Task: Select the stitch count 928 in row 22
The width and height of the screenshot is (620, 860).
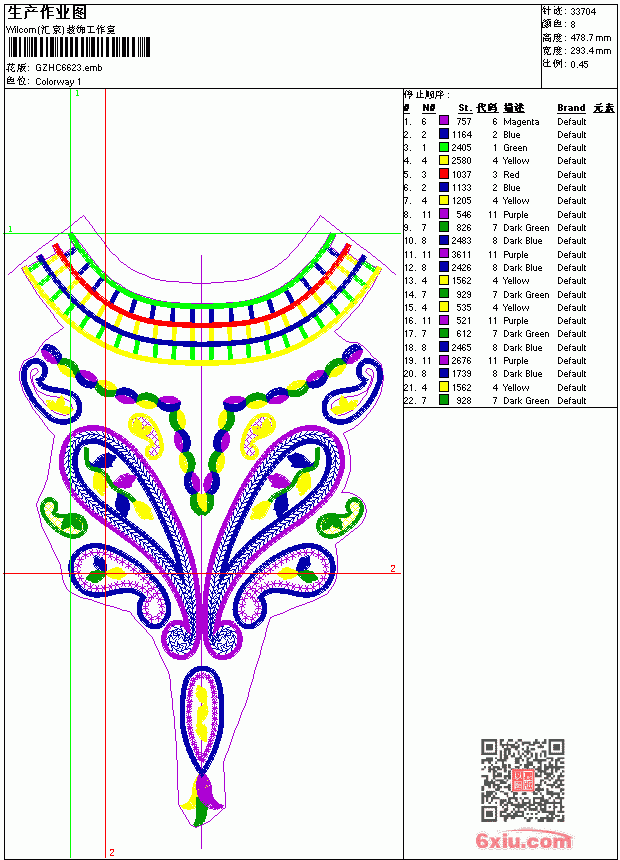Action: point(464,401)
